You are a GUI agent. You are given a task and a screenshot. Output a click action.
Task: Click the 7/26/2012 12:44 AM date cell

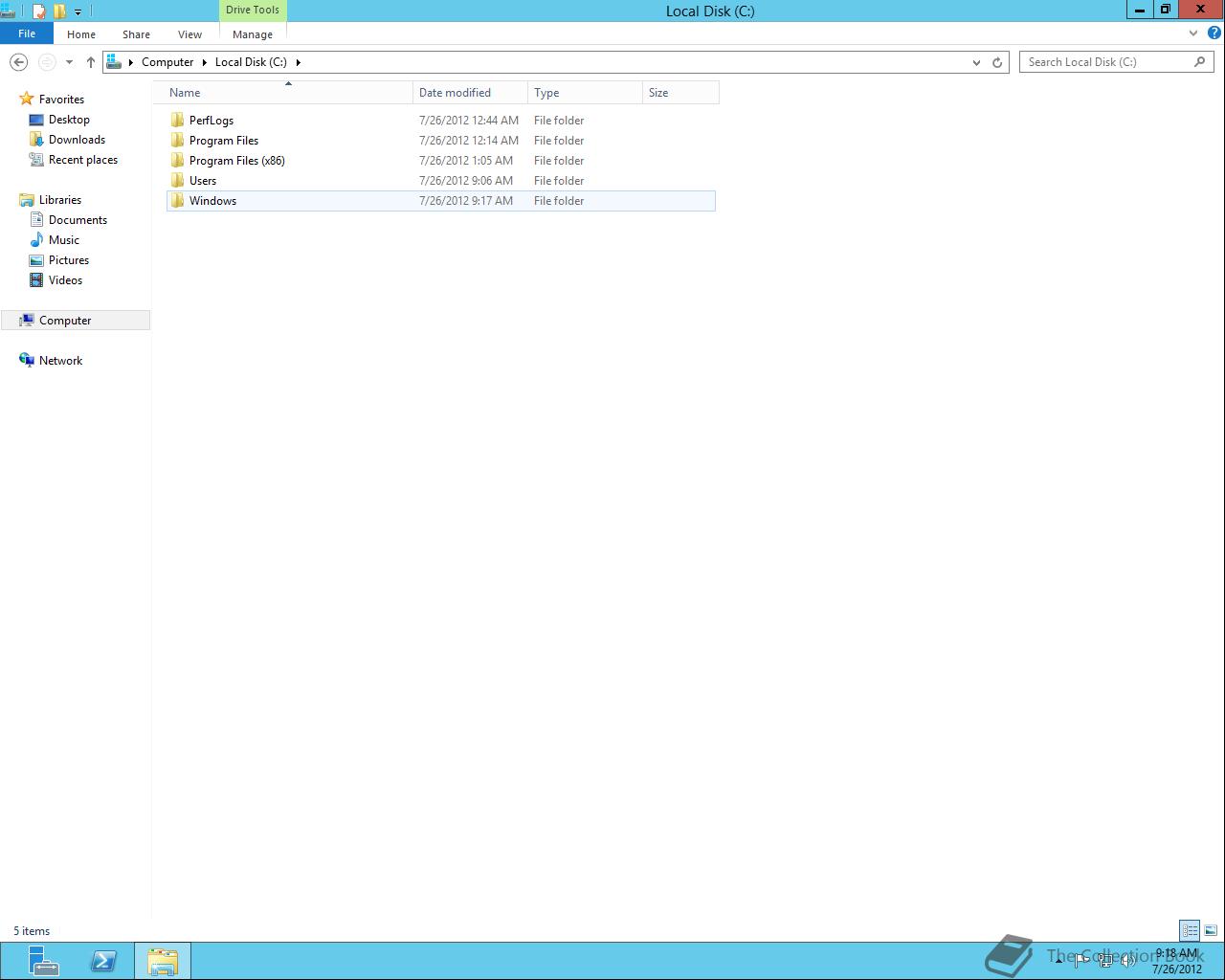[469, 121]
